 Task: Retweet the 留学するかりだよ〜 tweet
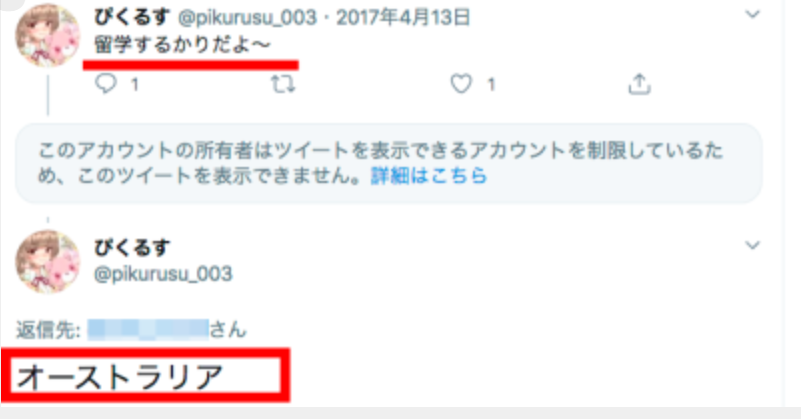point(283,84)
